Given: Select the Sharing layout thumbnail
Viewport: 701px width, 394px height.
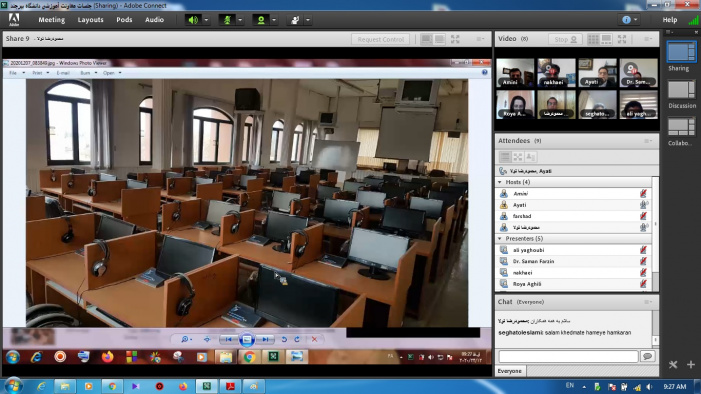Looking at the screenshot, I should point(681,52).
